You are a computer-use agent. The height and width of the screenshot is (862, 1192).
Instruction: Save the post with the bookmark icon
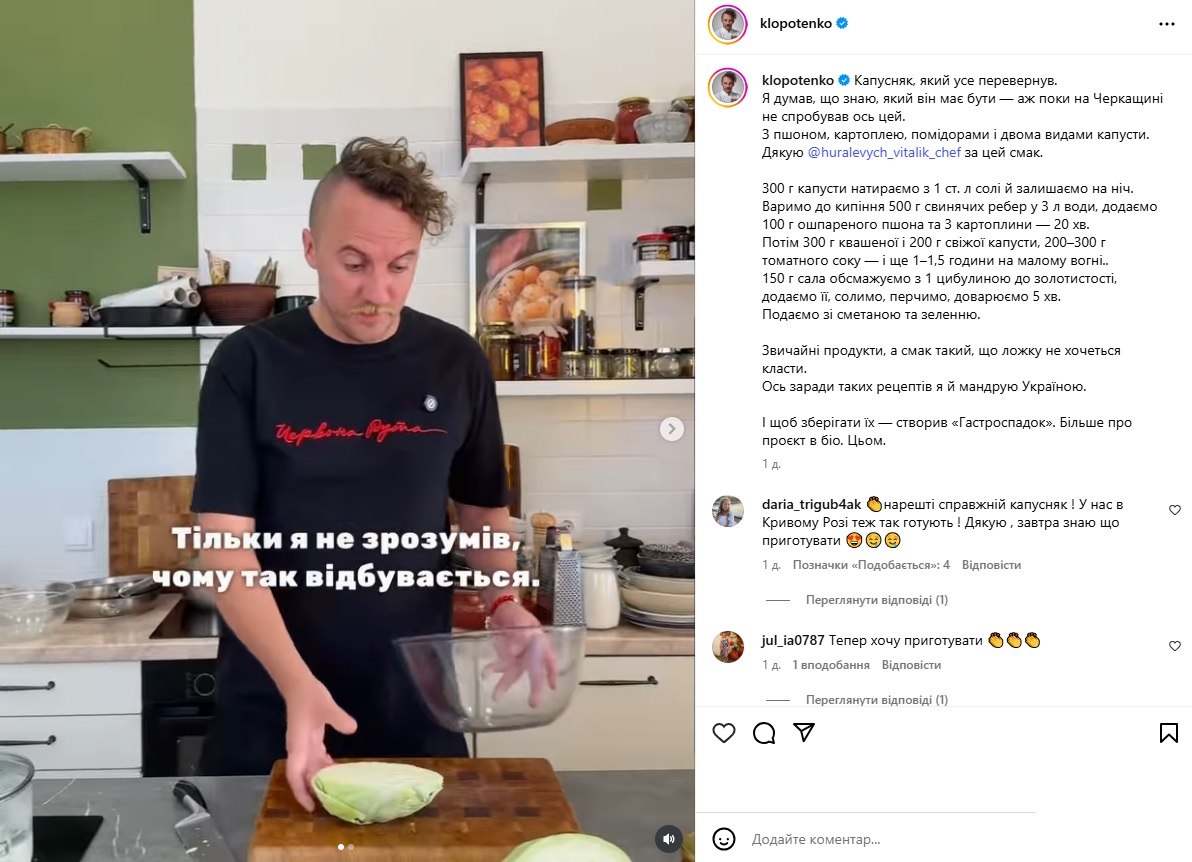(x=1168, y=733)
